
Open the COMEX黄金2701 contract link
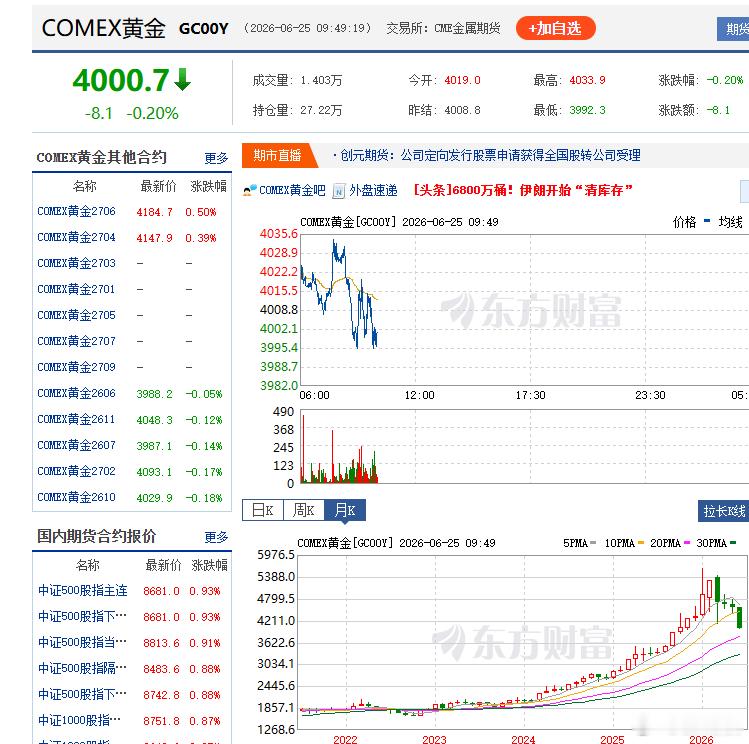(76, 289)
